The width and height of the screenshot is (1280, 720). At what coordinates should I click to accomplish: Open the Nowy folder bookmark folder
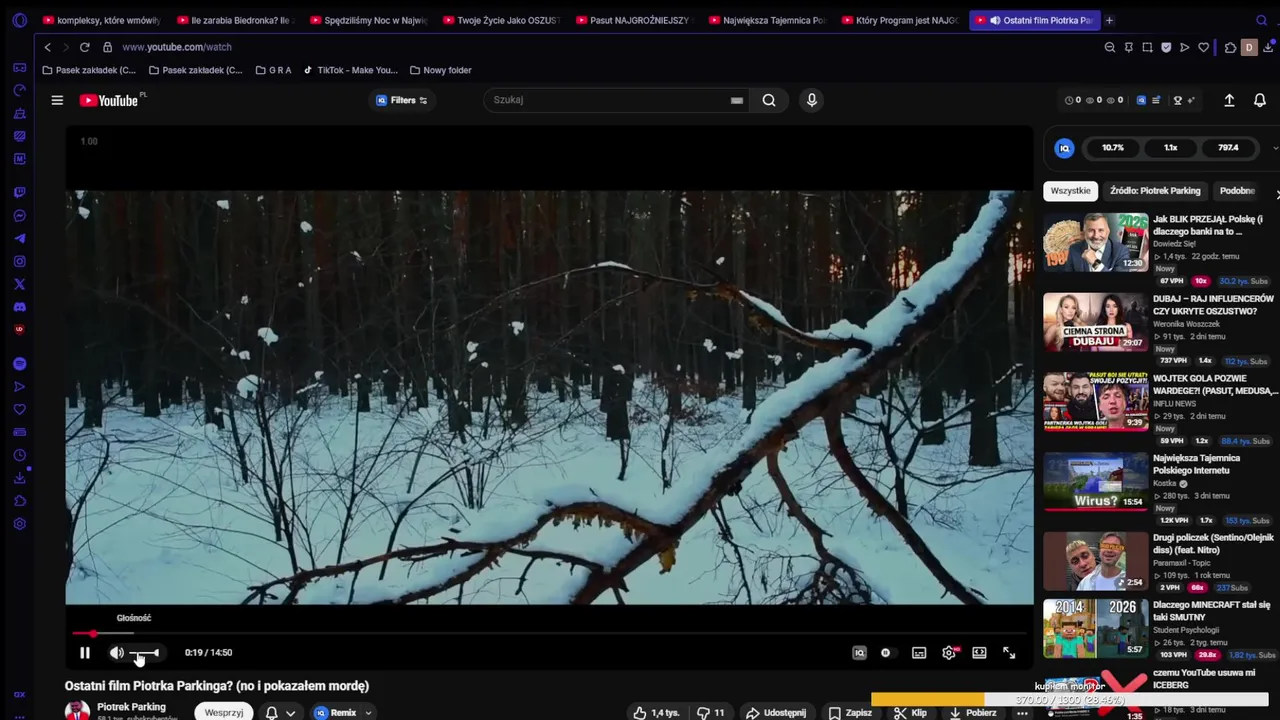pos(440,70)
